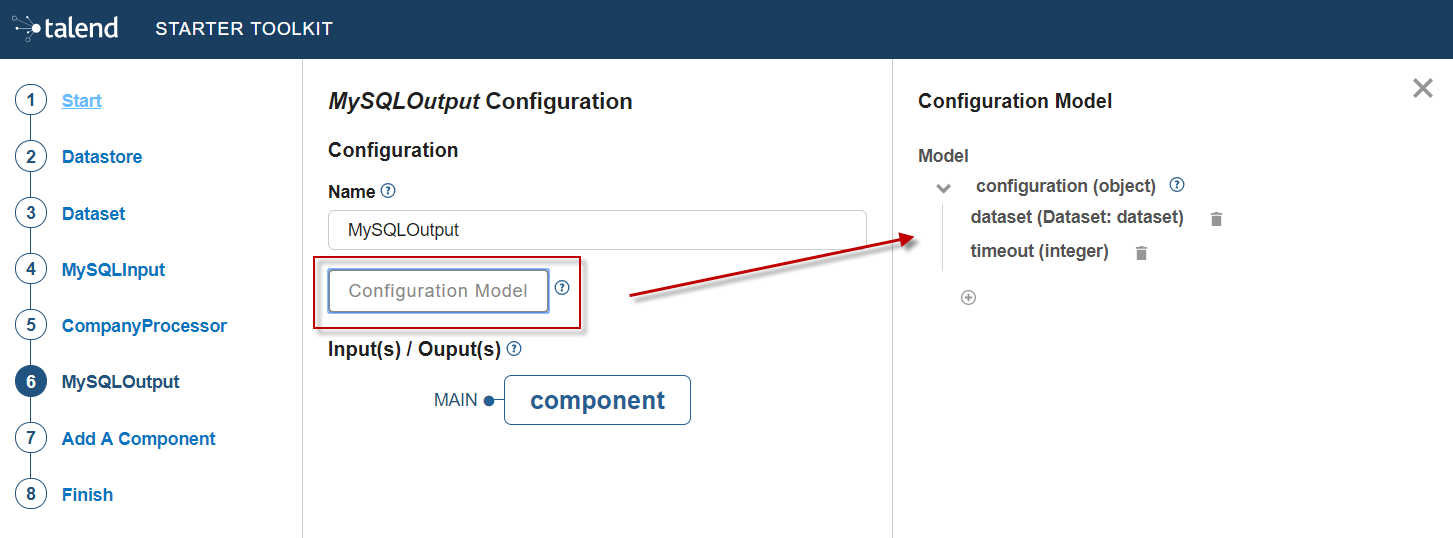Click the help icon next to Input(s) / Ouput(s)
Viewport: 1453px width, 538px height.
point(514,349)
